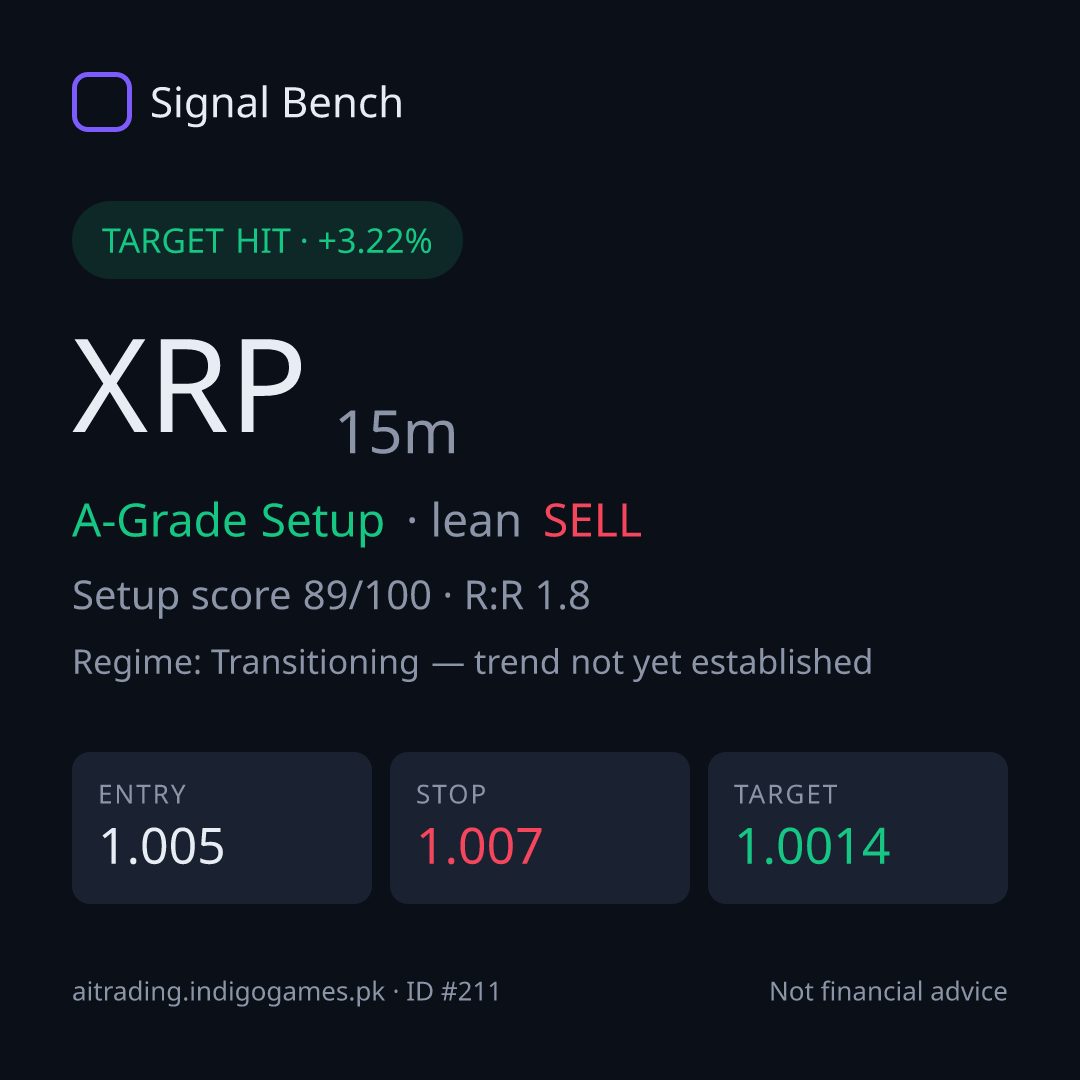Click the R:R 1.8 ratio text
The height and width of the screenshot is (1080, 1080).
point(527,595)
